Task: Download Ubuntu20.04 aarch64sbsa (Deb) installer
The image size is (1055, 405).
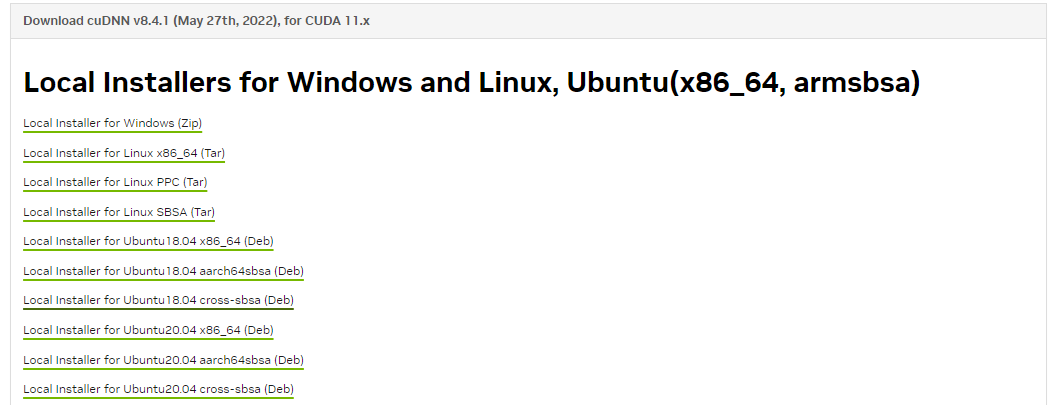Action: point(163,360)
